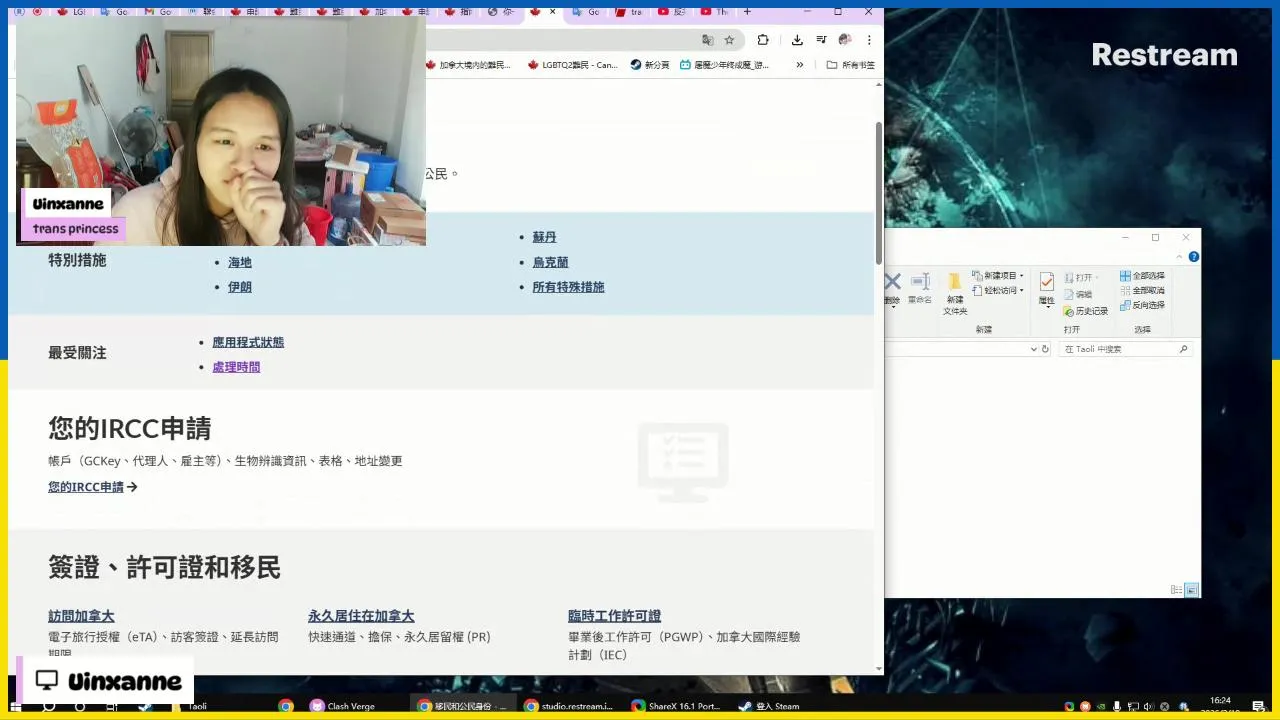Open the 海地 link

(240, 262)
